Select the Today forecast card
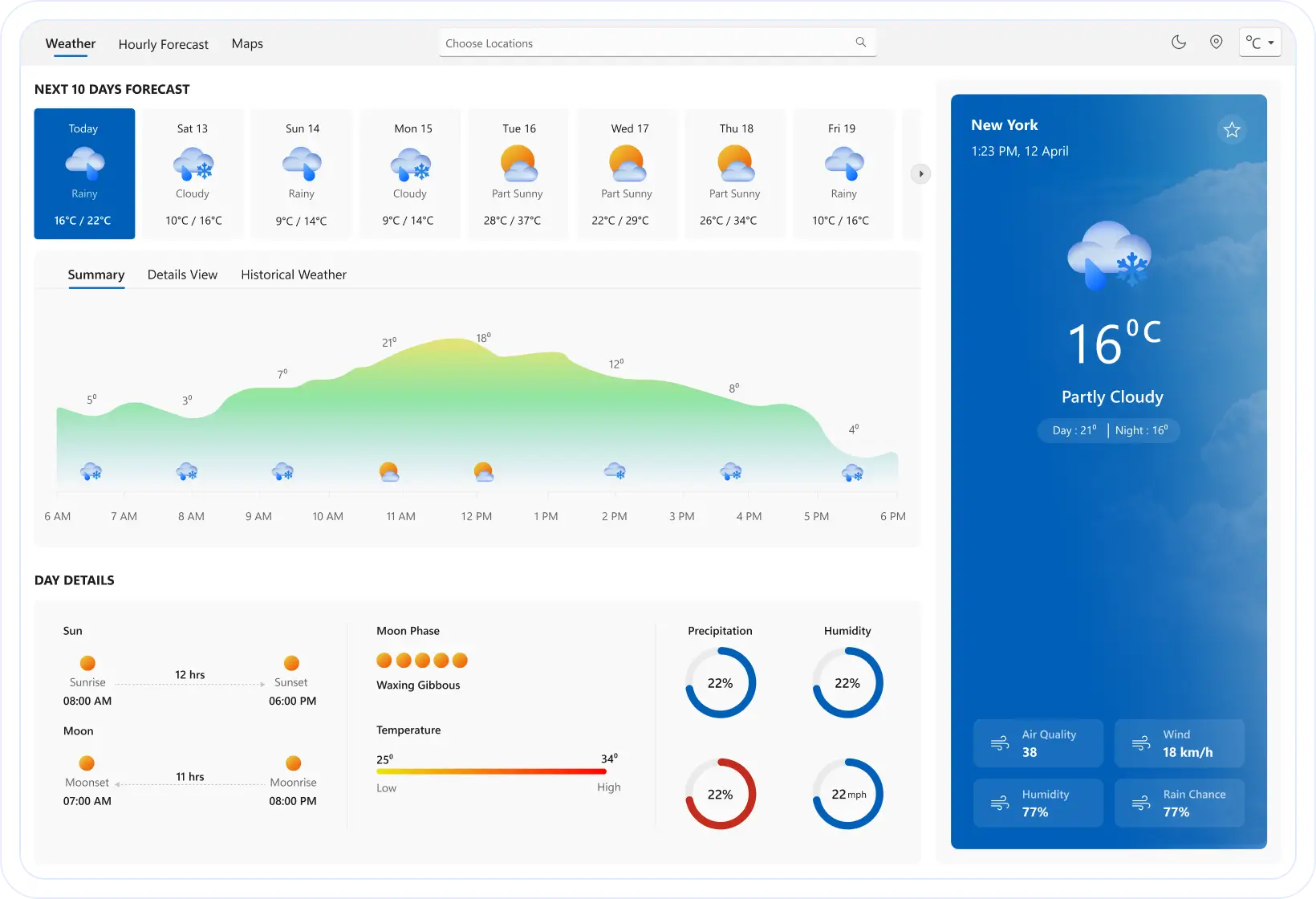 tap(84, 174)
